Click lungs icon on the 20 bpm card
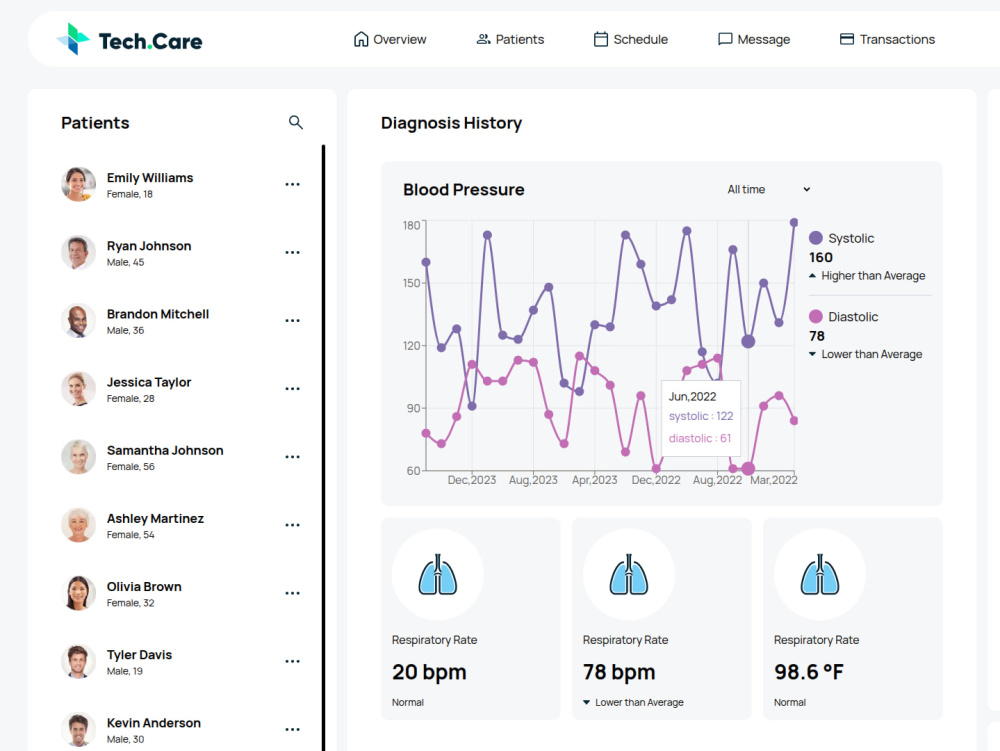Image resolution: width=1000 pixels, height=751 pixels. point(438,574)
